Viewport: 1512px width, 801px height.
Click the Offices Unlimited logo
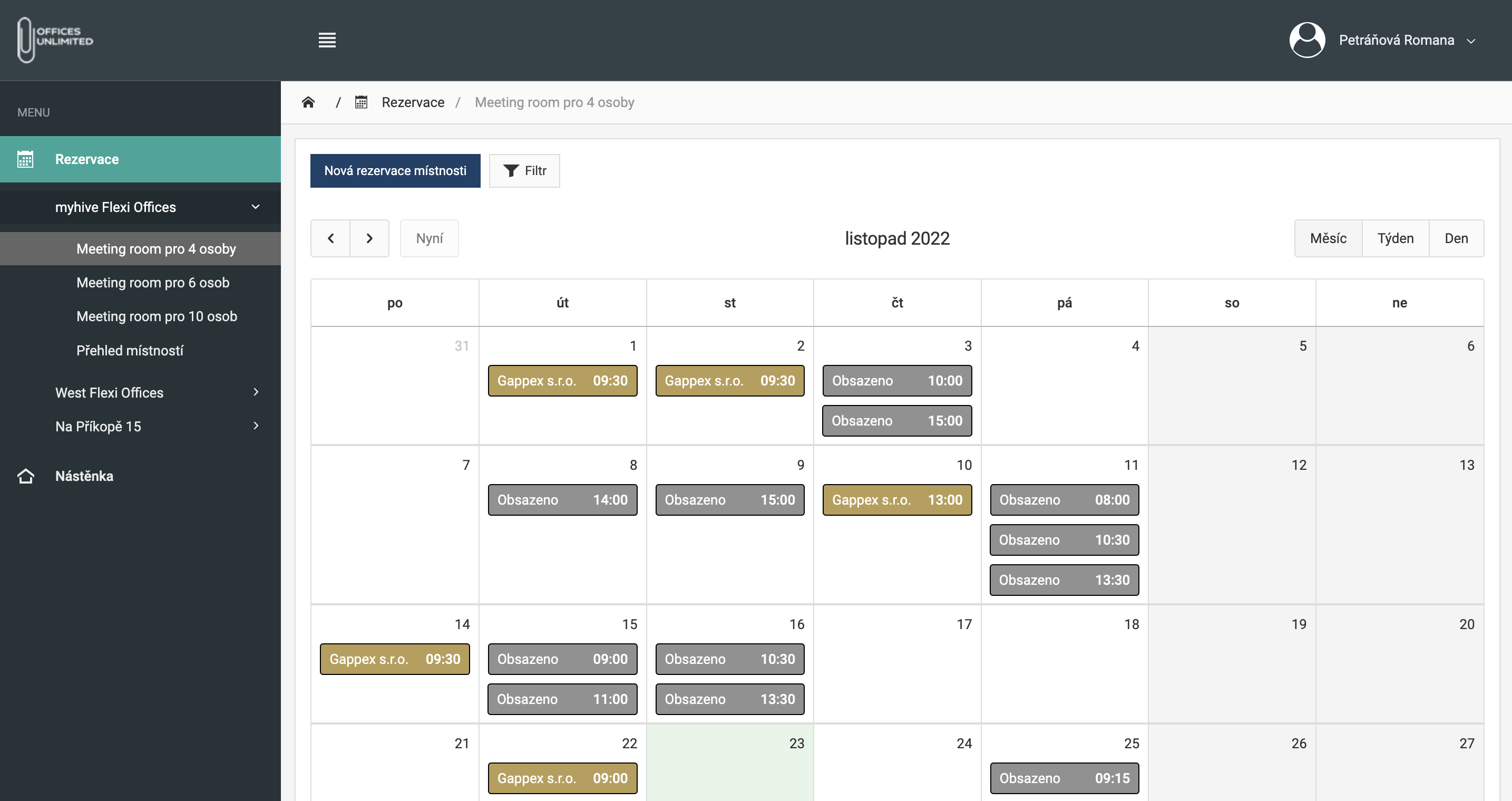(55, 39)
